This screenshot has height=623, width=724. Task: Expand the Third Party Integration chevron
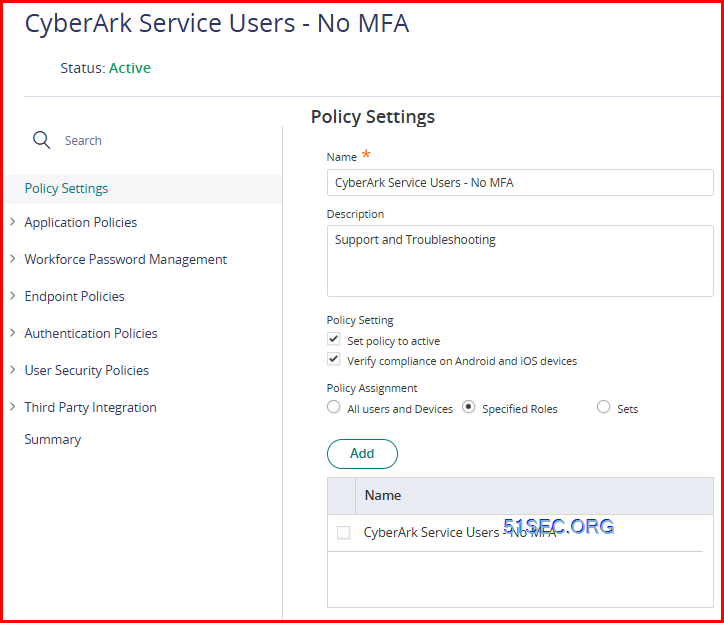coord(13,407)
